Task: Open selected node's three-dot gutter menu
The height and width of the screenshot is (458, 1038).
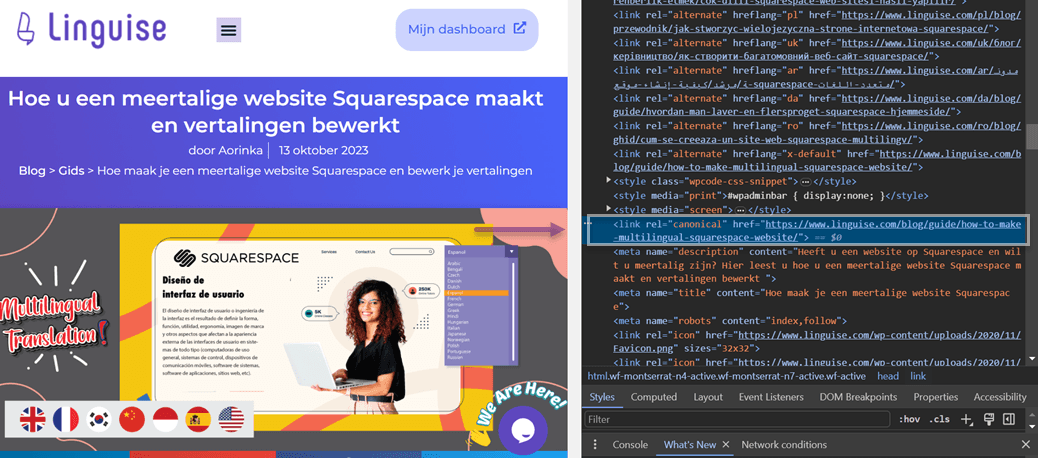Action: click(x=588, y=224)
